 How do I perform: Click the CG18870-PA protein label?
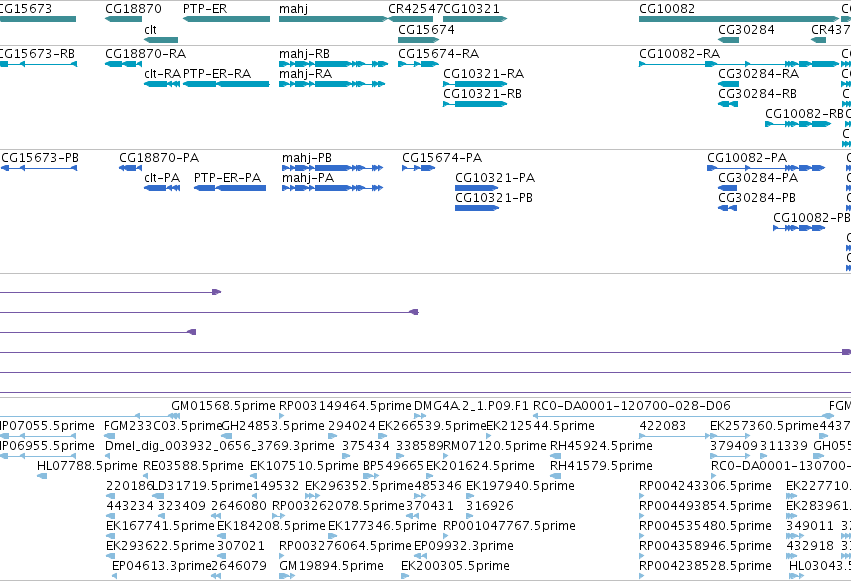[159, 158]
